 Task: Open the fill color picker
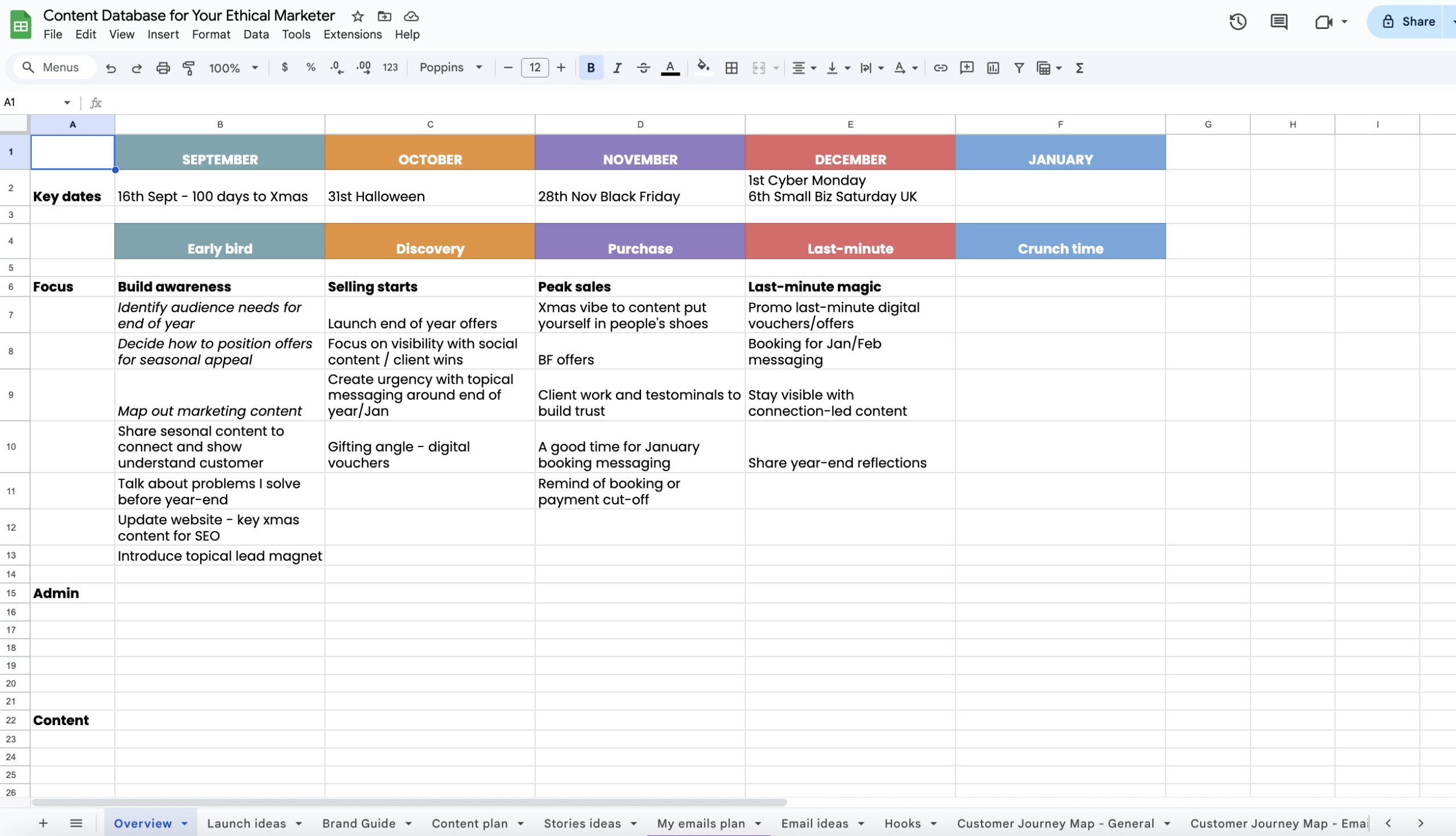(x=704, y=67)
